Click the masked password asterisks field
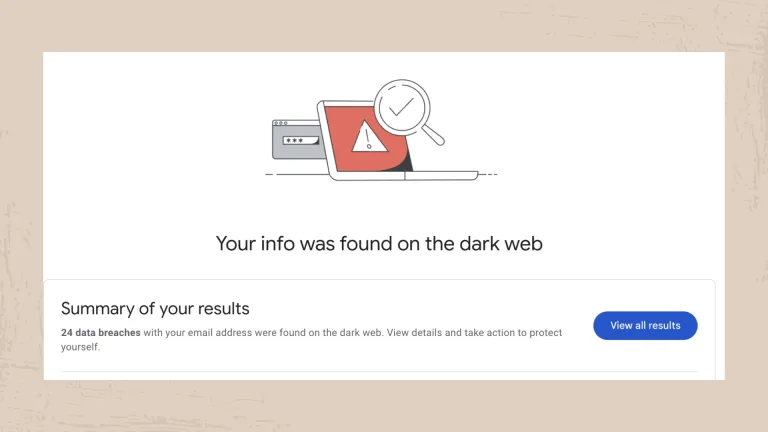The image size is (768, 432). (x=295, y=141)
